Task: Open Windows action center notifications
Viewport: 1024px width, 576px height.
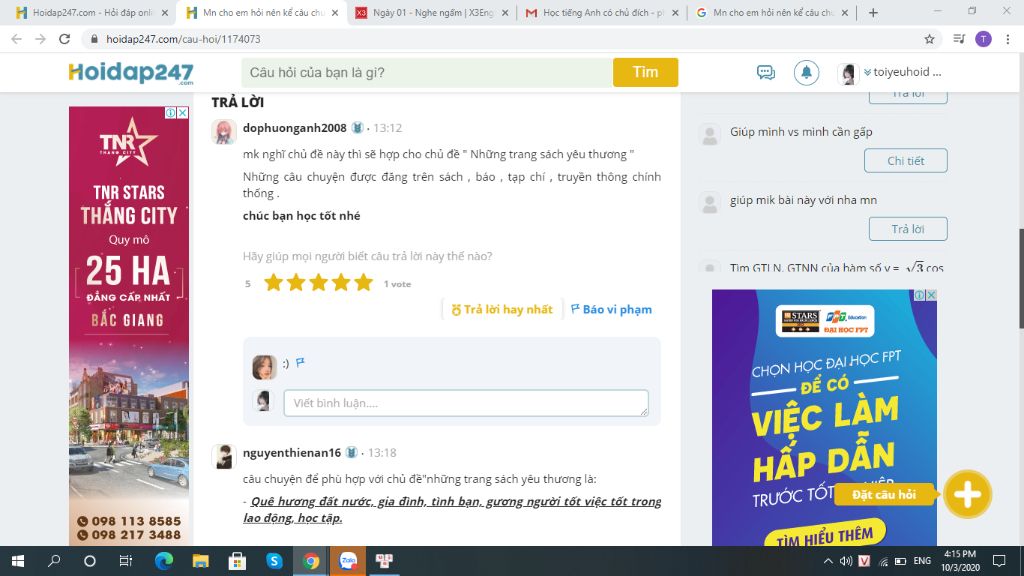Action: 999,561
